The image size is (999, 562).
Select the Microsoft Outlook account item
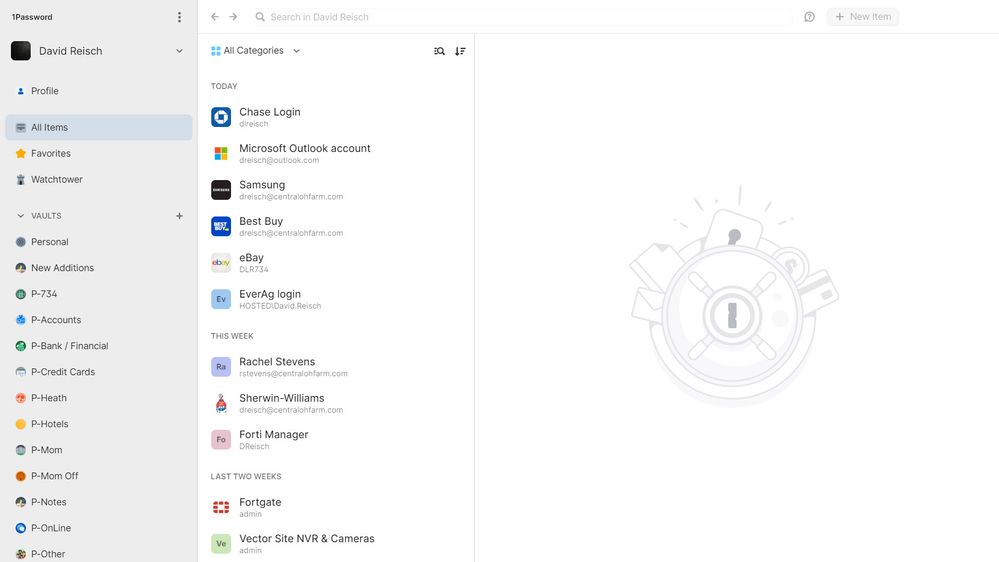point(336,154)
